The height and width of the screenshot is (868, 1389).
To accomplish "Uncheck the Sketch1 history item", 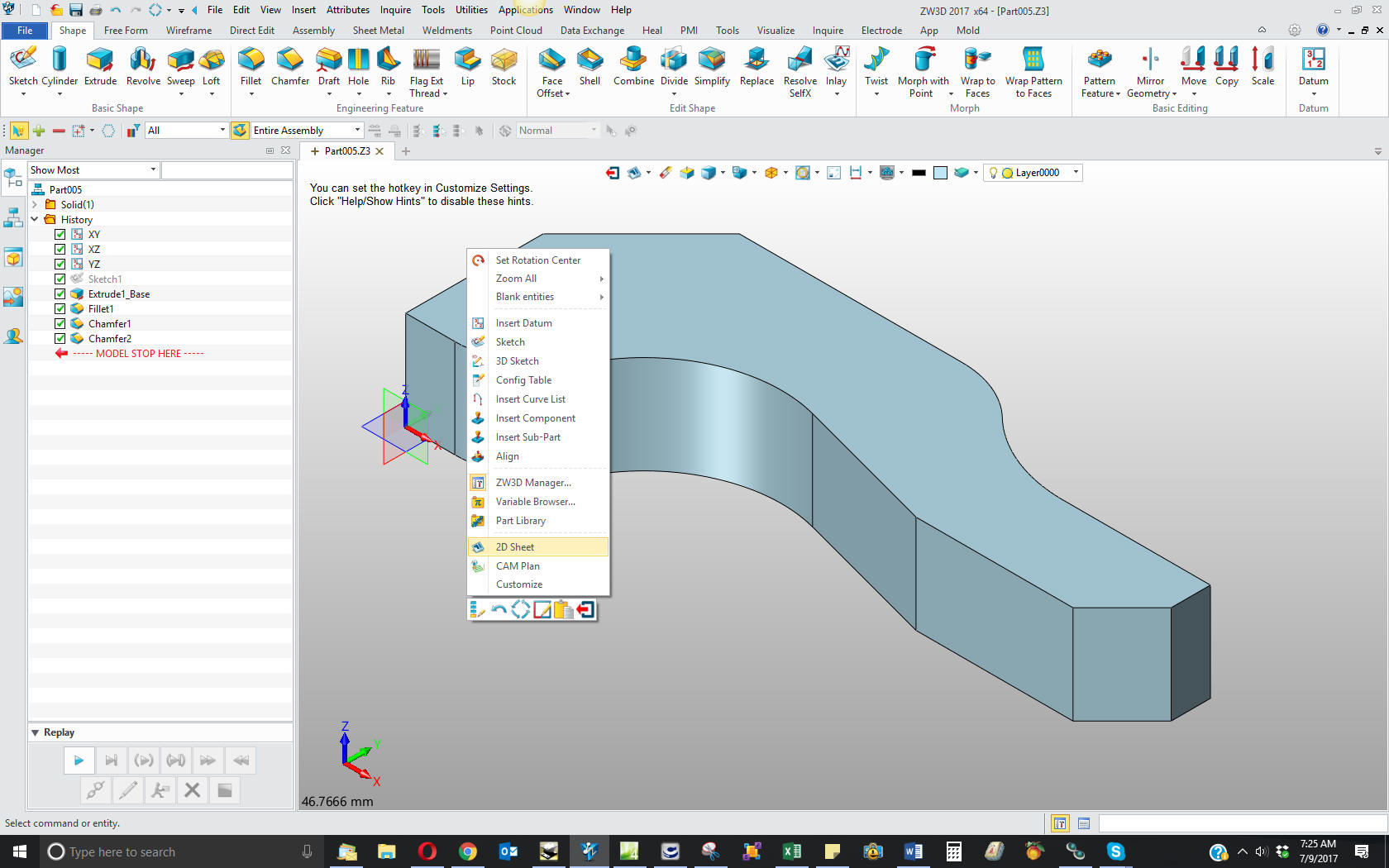I will point(60,279).
